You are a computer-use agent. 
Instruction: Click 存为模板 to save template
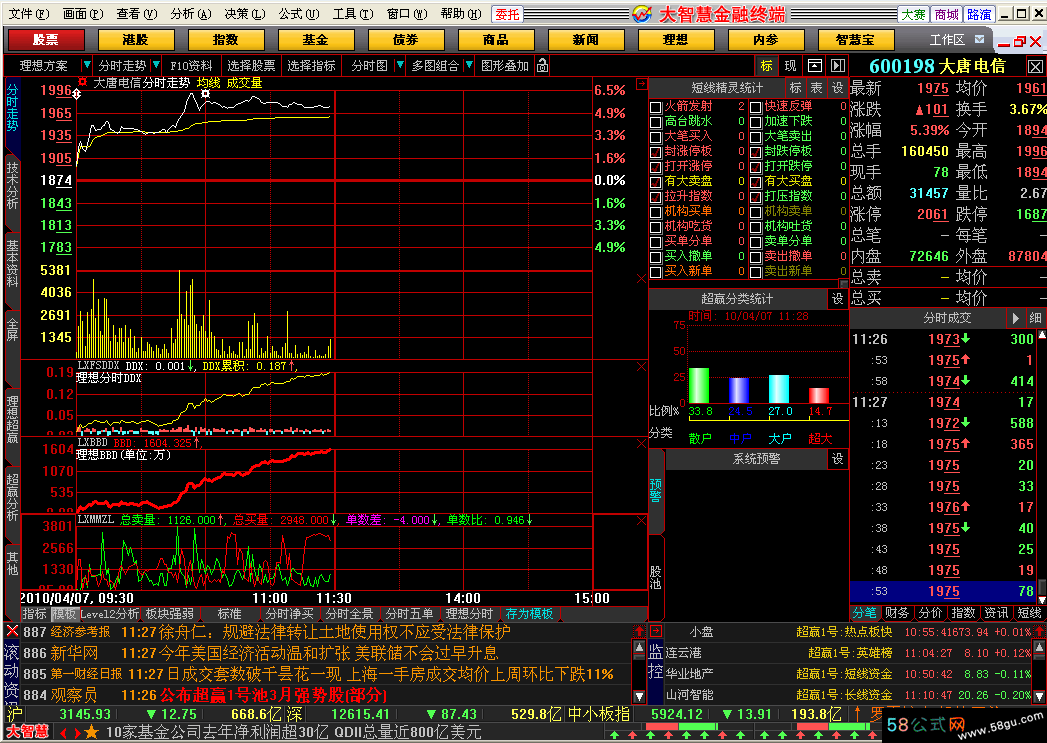(x=530, y=613)
